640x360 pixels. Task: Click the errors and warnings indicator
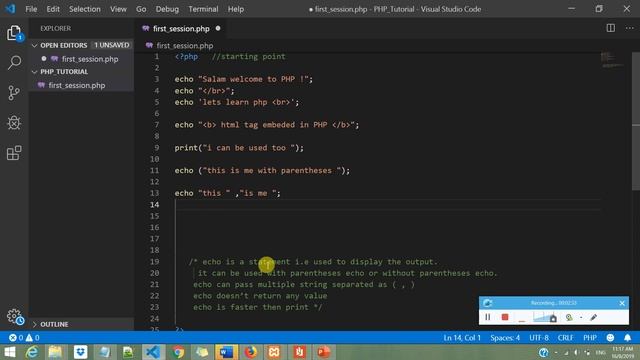pos(24,338)
